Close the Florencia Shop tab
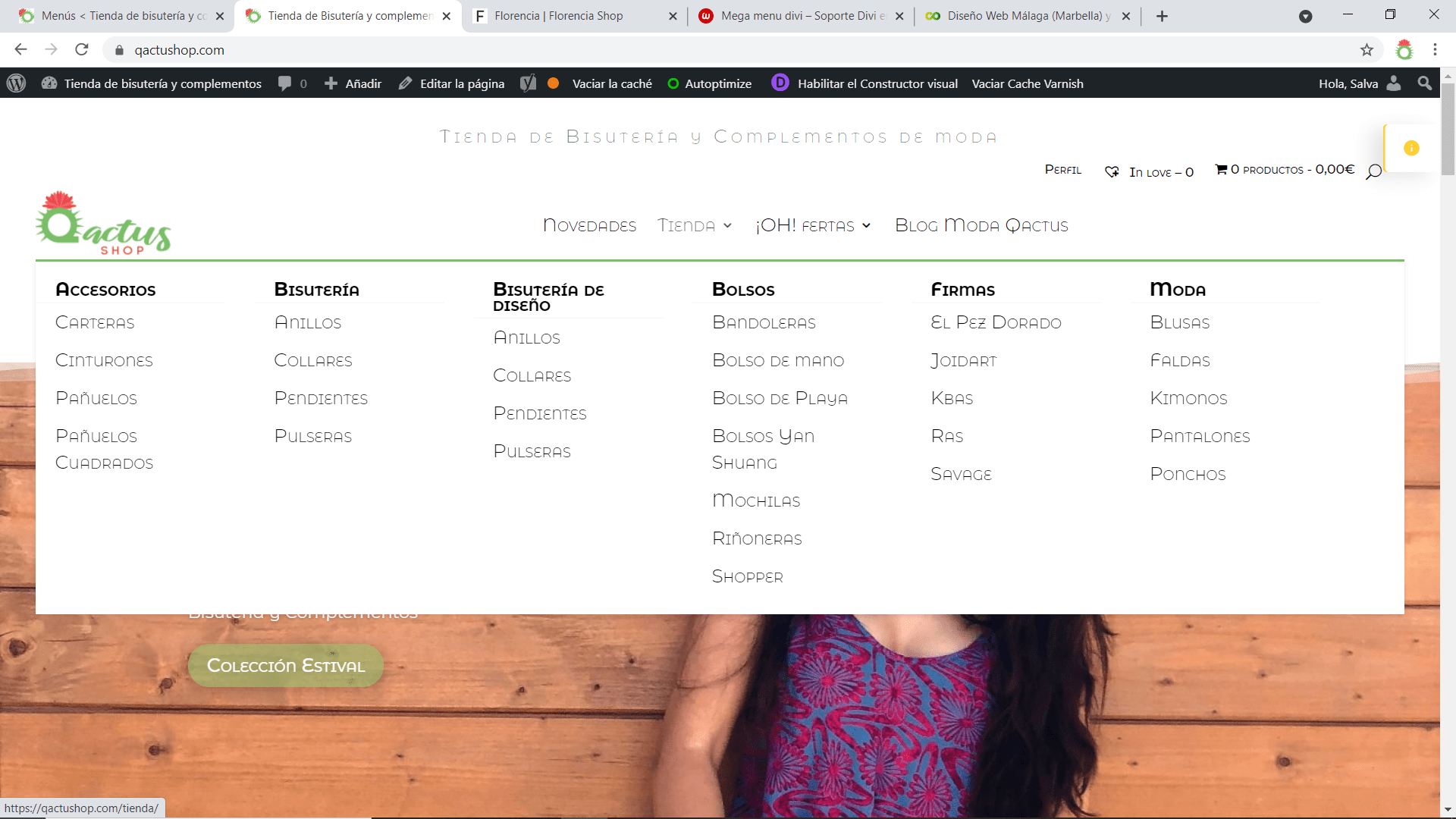 tap(673, 16)
